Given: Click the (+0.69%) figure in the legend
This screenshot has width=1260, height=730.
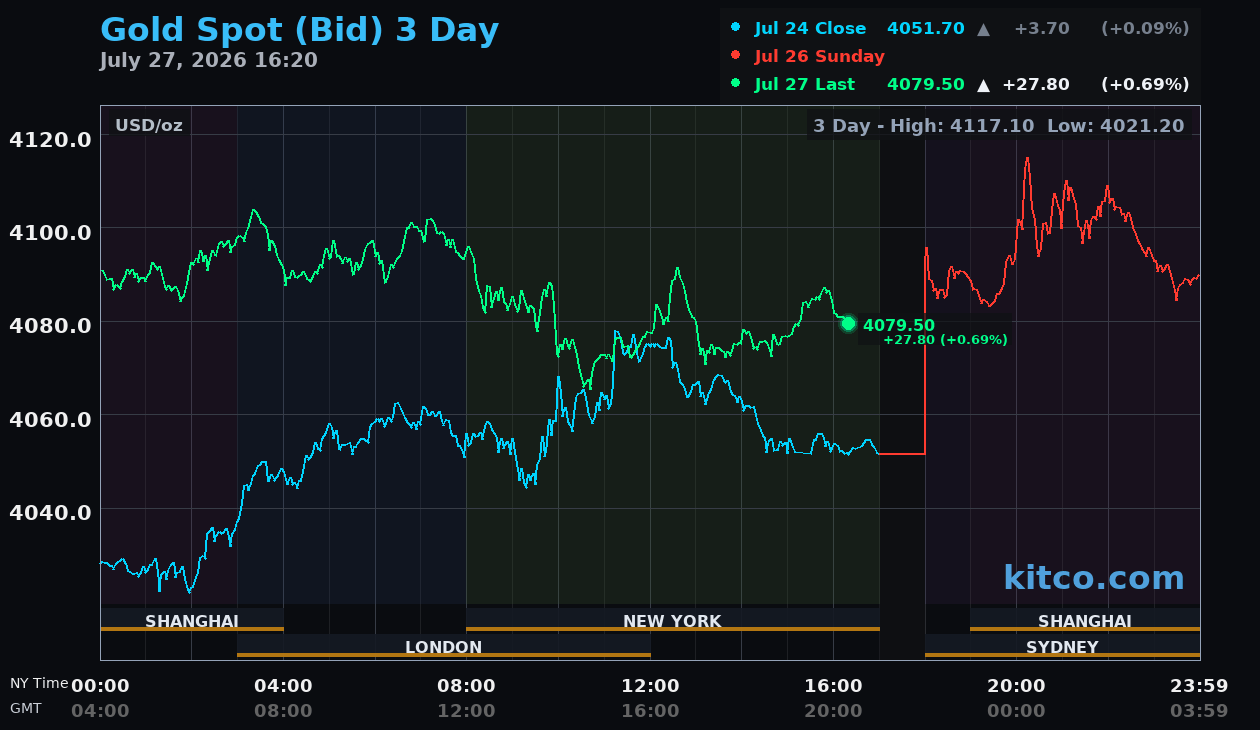Looking at the screenshot, I should pos(1145,84).
